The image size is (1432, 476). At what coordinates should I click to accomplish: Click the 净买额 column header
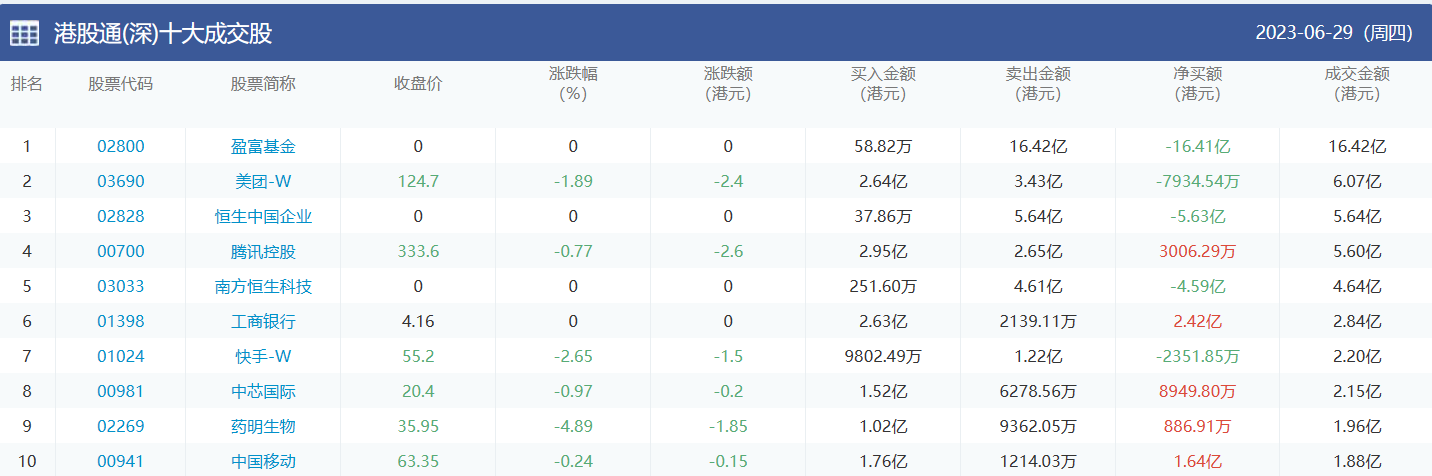(1198, 84)
